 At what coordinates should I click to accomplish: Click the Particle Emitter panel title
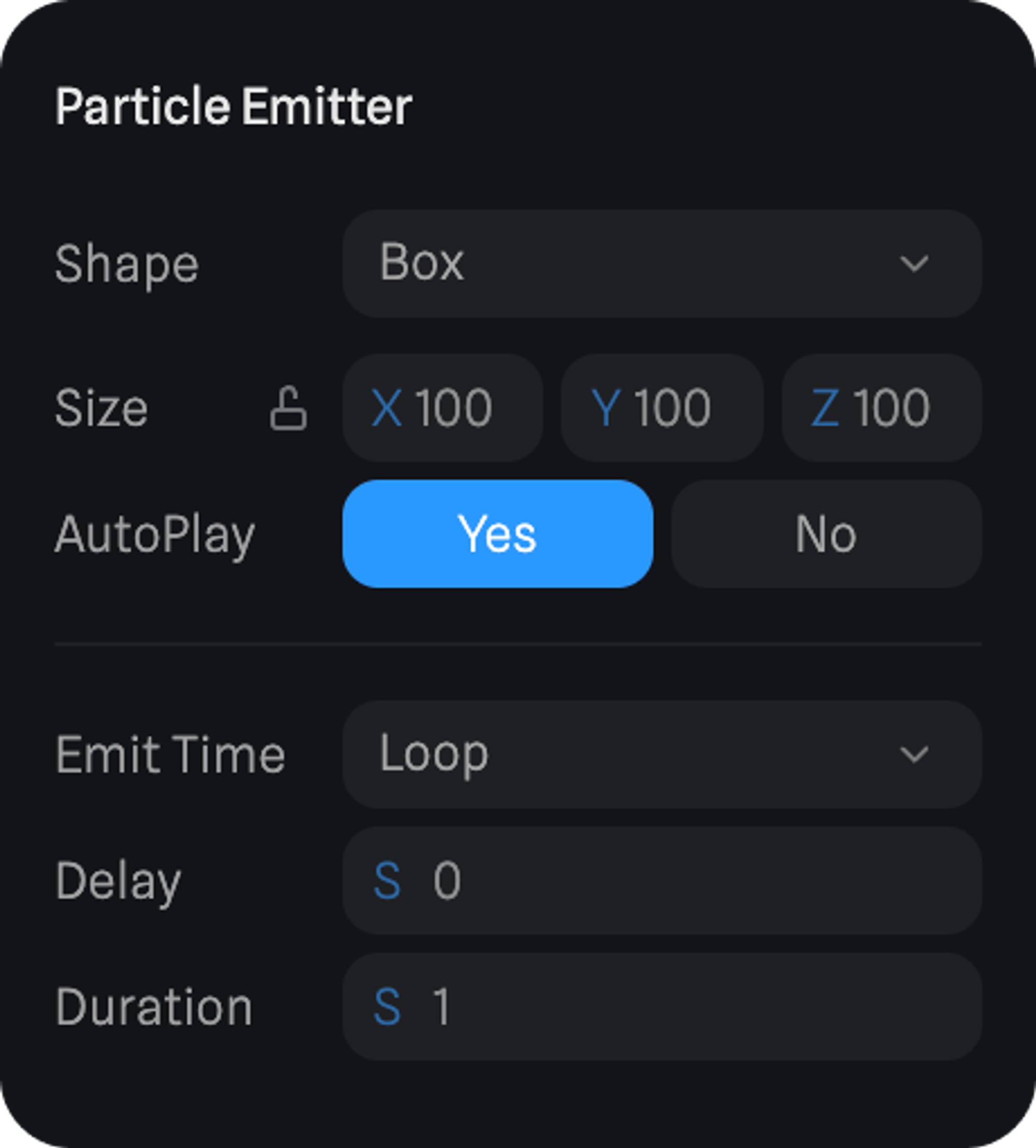coord(234,106)
